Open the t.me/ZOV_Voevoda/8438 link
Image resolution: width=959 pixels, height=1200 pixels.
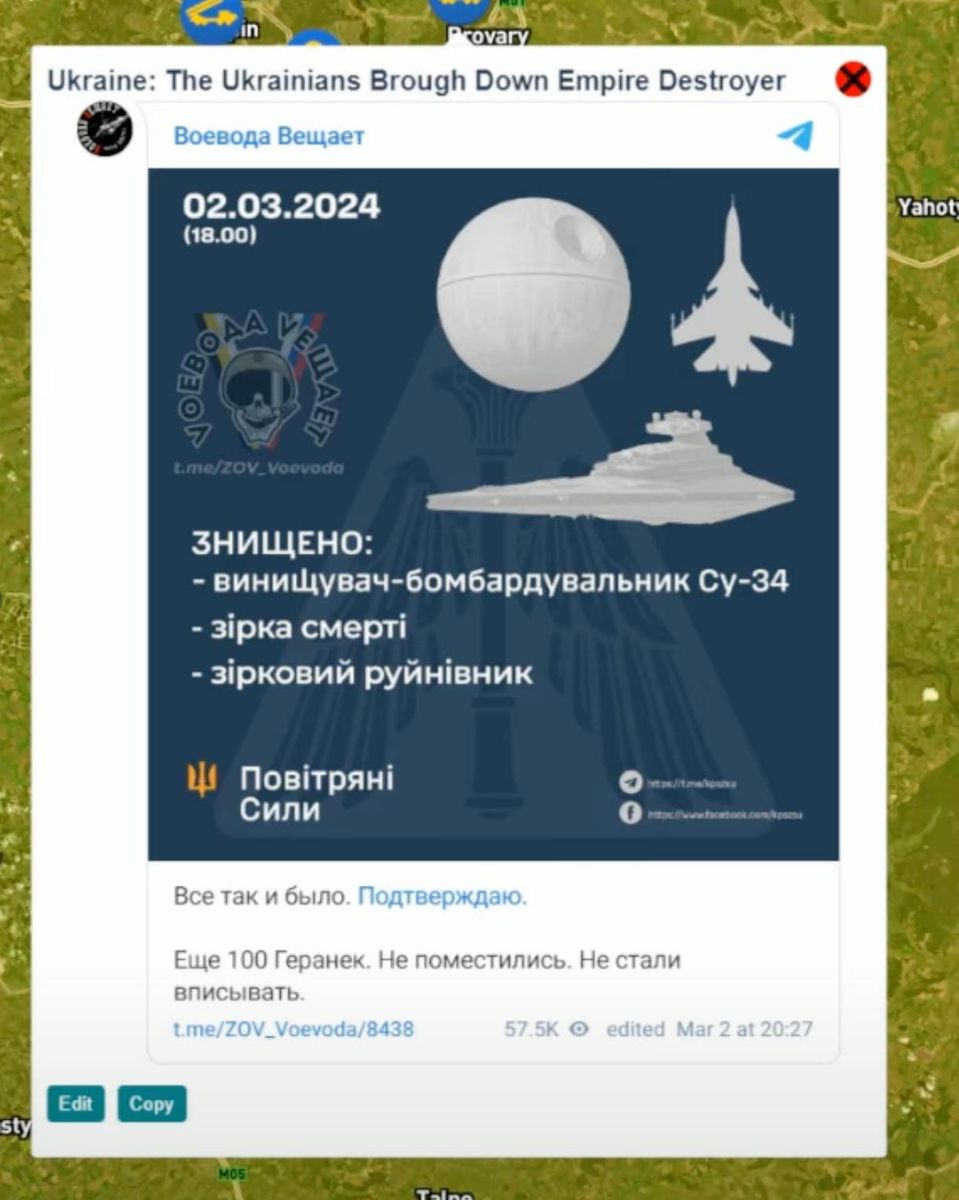click(293, 1029)
